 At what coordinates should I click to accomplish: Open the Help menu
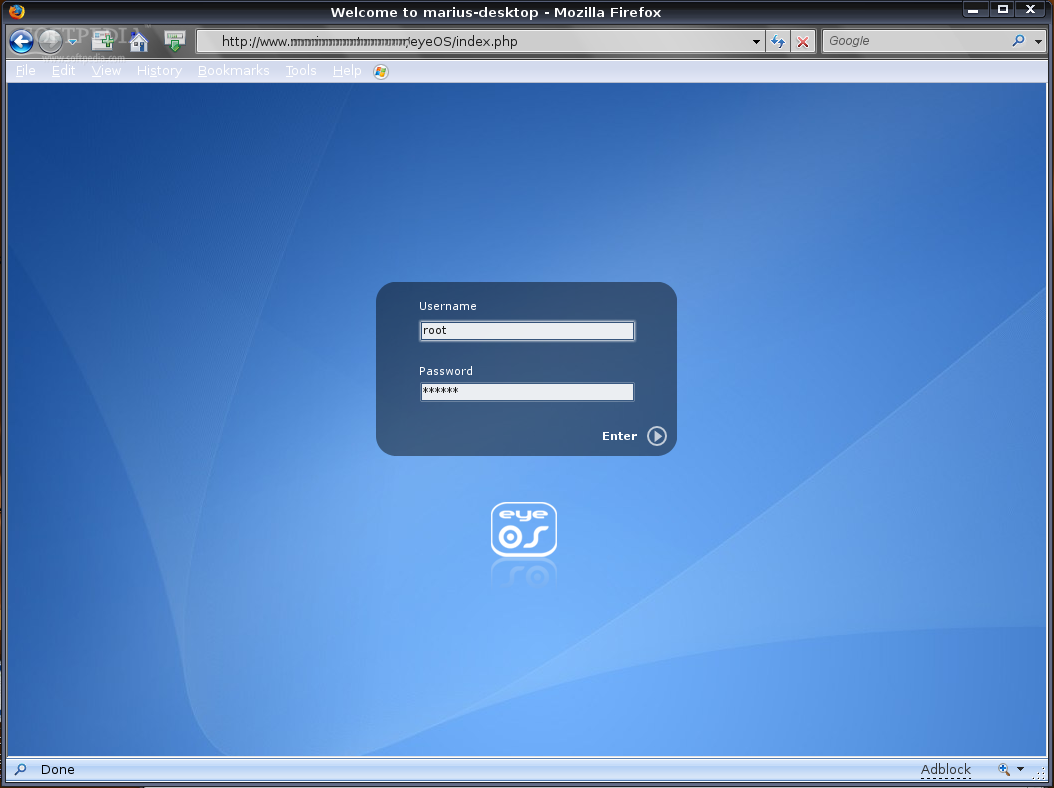coord(347,71)
